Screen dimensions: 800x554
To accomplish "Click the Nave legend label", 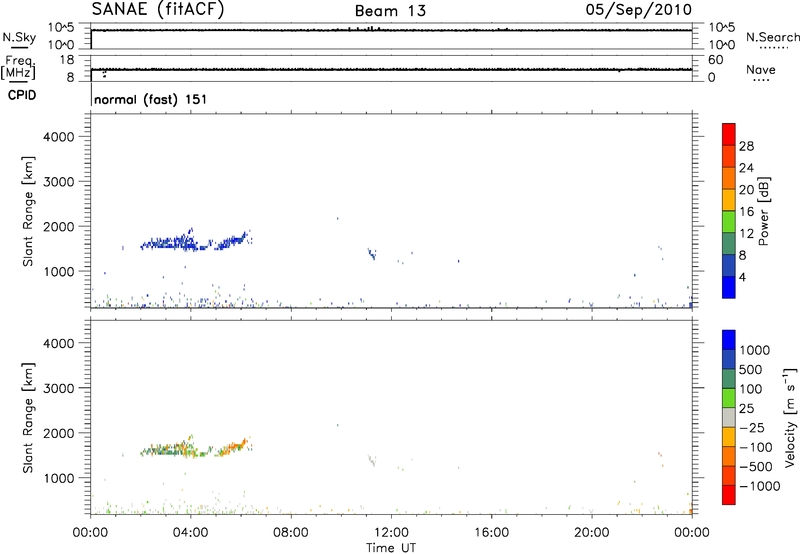I will click(761, 70).
